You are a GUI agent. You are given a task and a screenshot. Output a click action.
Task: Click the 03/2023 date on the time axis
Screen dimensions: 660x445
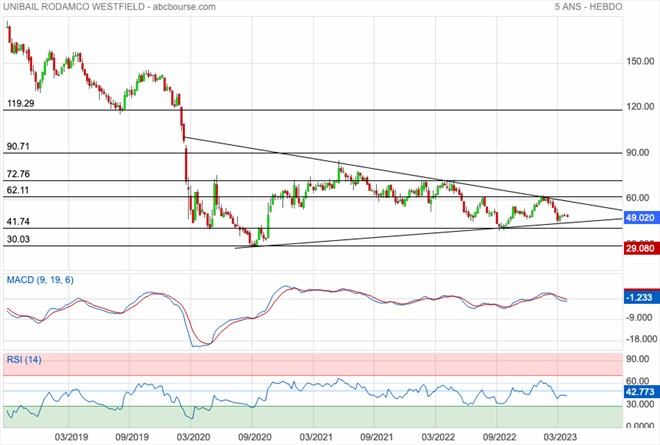point(560,437)
